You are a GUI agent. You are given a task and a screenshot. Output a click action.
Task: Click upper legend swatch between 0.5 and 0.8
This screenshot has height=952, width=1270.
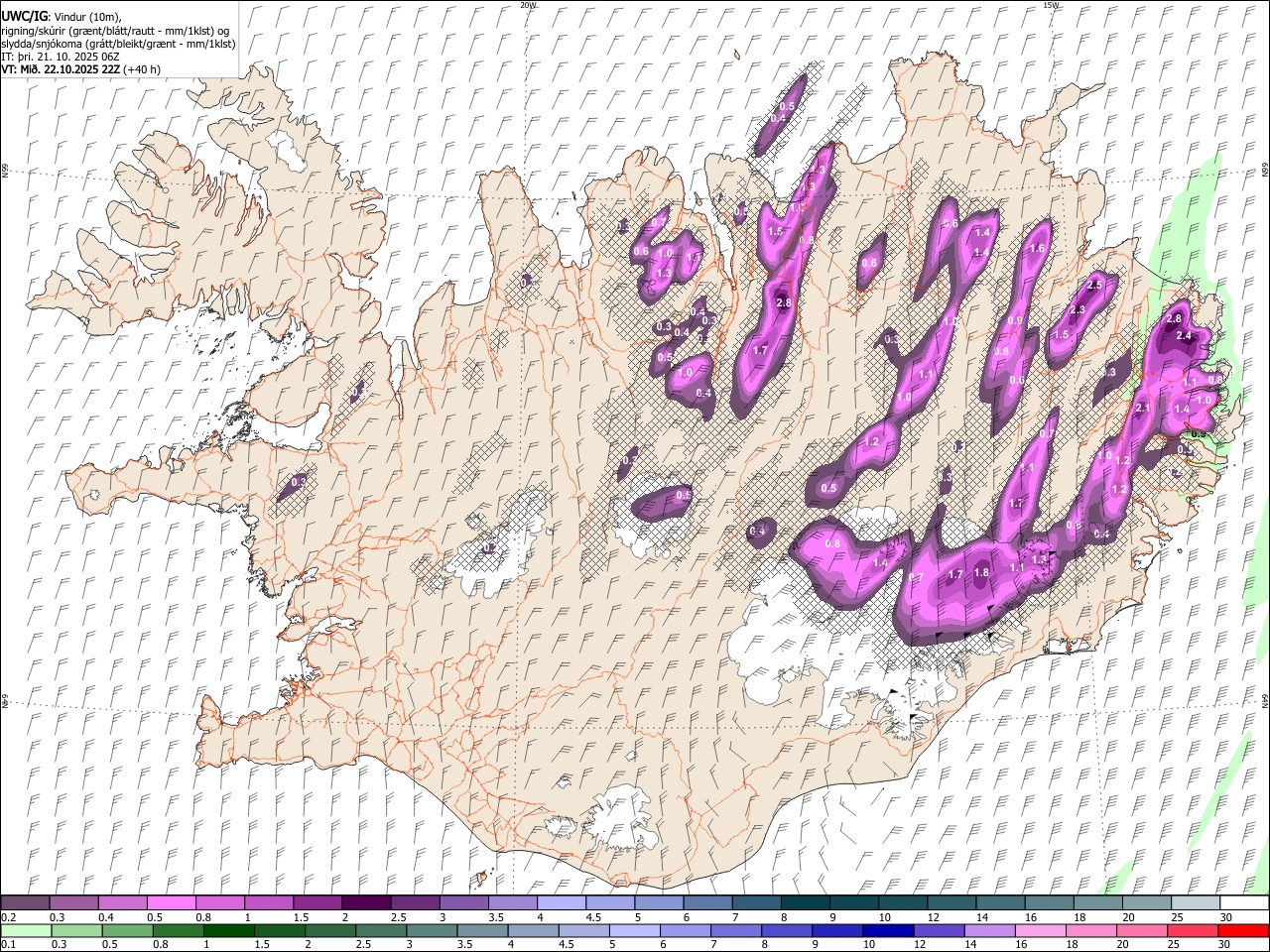(172, 903)
